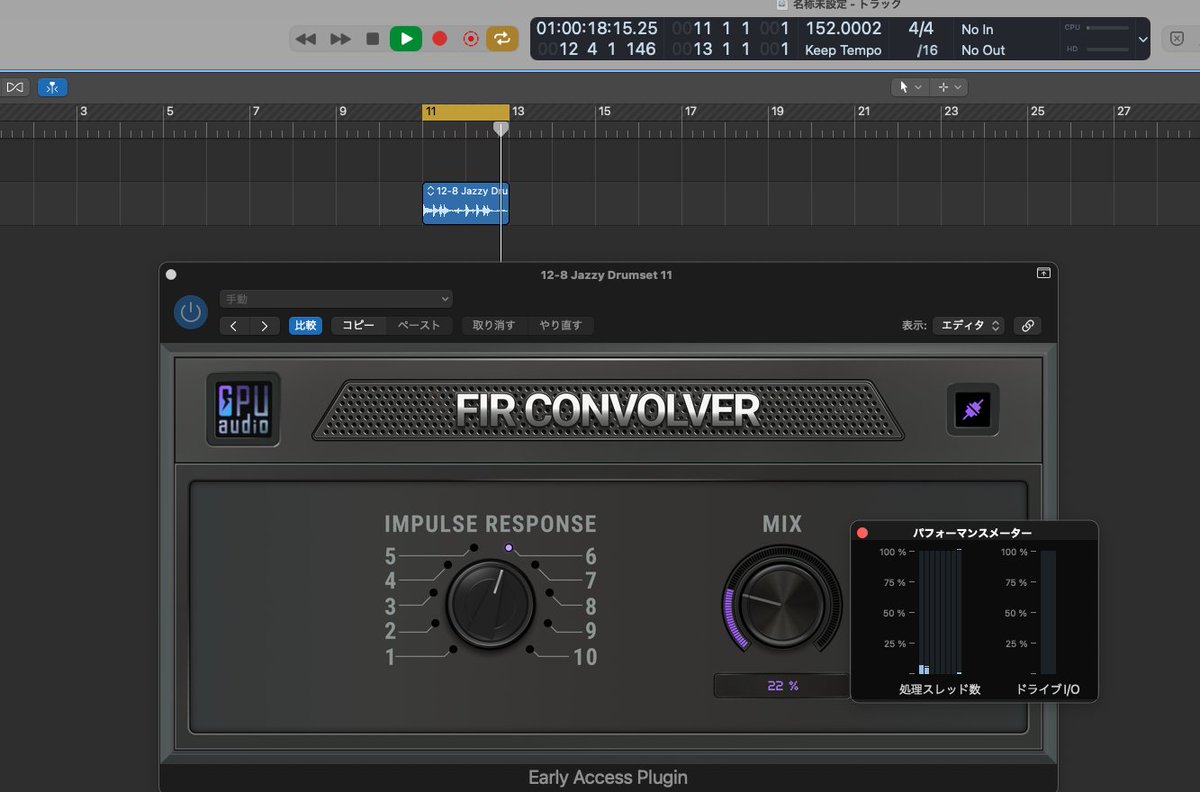Stop playback with the Stop button
Viewport: 1200px width, 792px height.
[x=373, y=39]
